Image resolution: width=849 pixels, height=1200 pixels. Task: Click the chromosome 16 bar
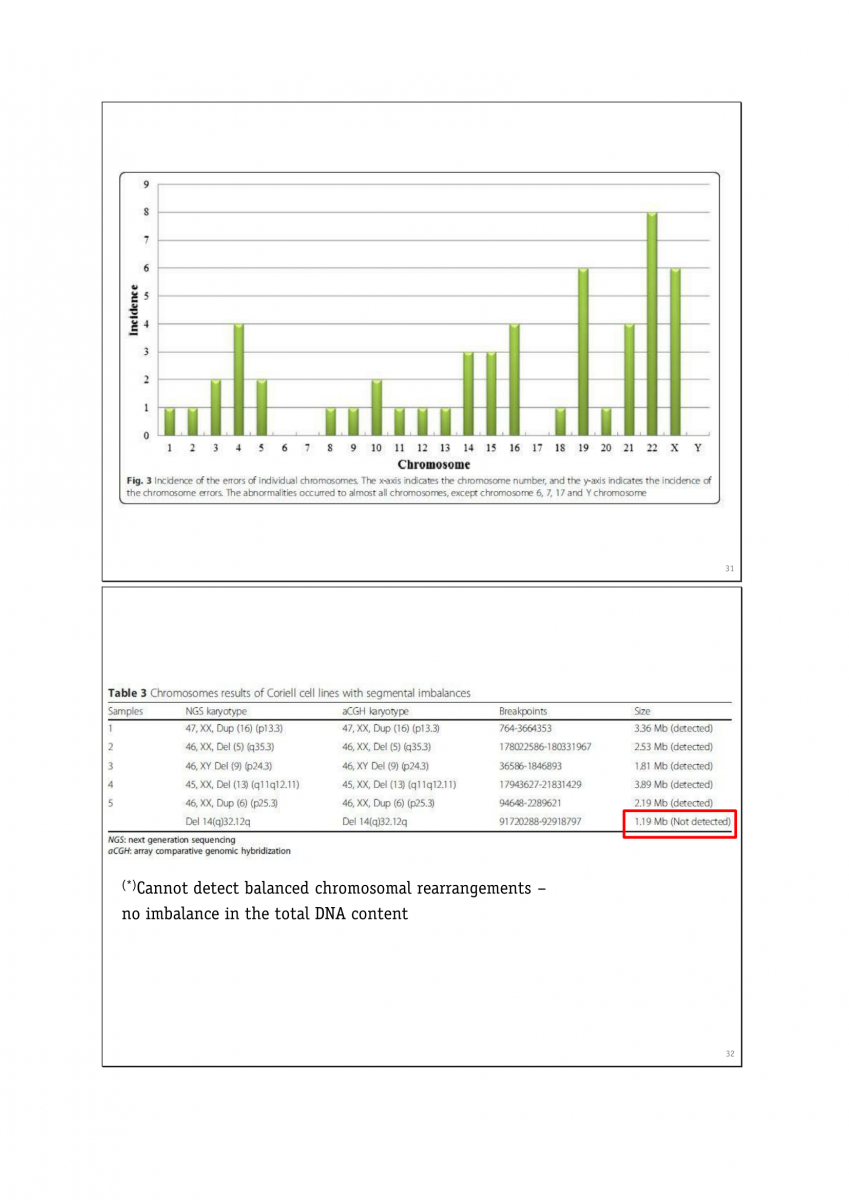[514, 379]
